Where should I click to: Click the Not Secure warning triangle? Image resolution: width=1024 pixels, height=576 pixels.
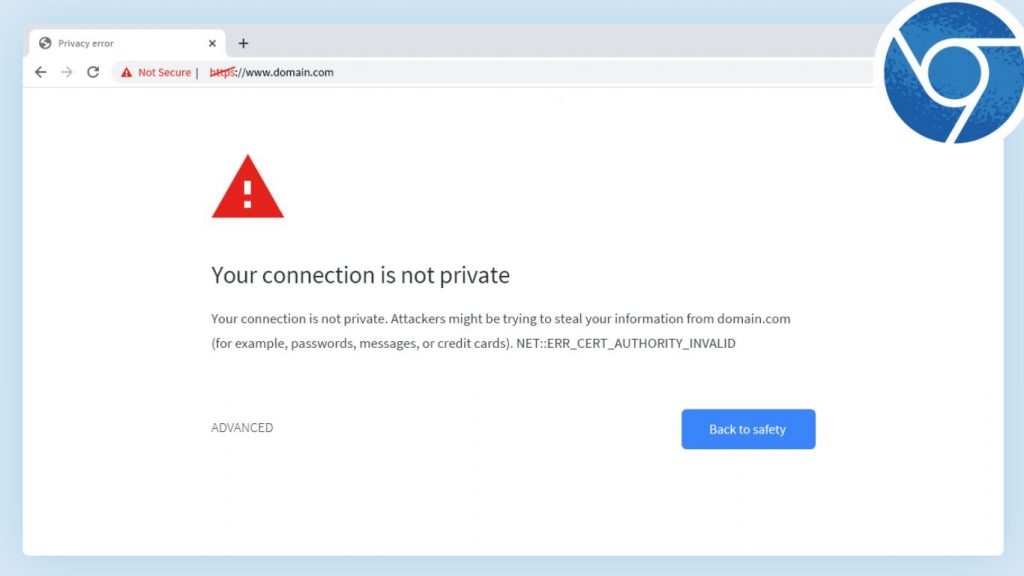pyautogui.click(x=125, y=72)
